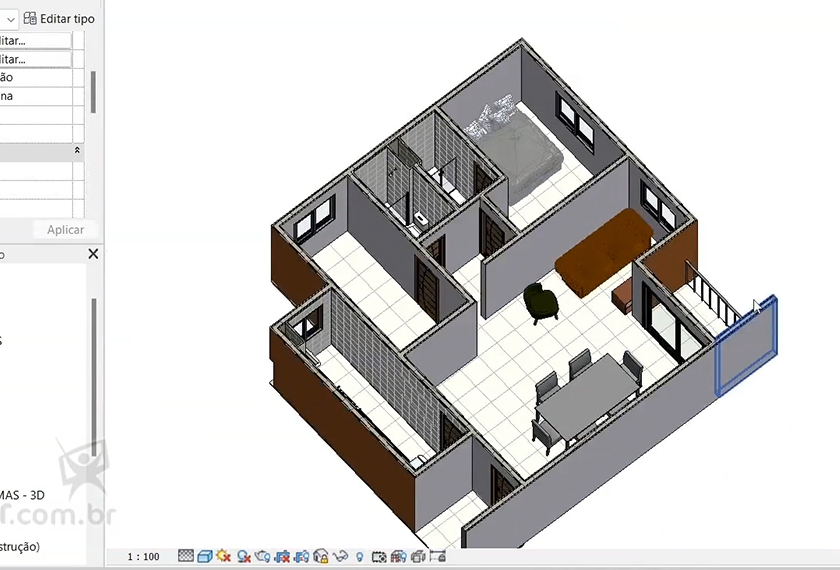Click the Edit Type icon beside Editar tipo
Screen dimensions: 840x570
29,18
